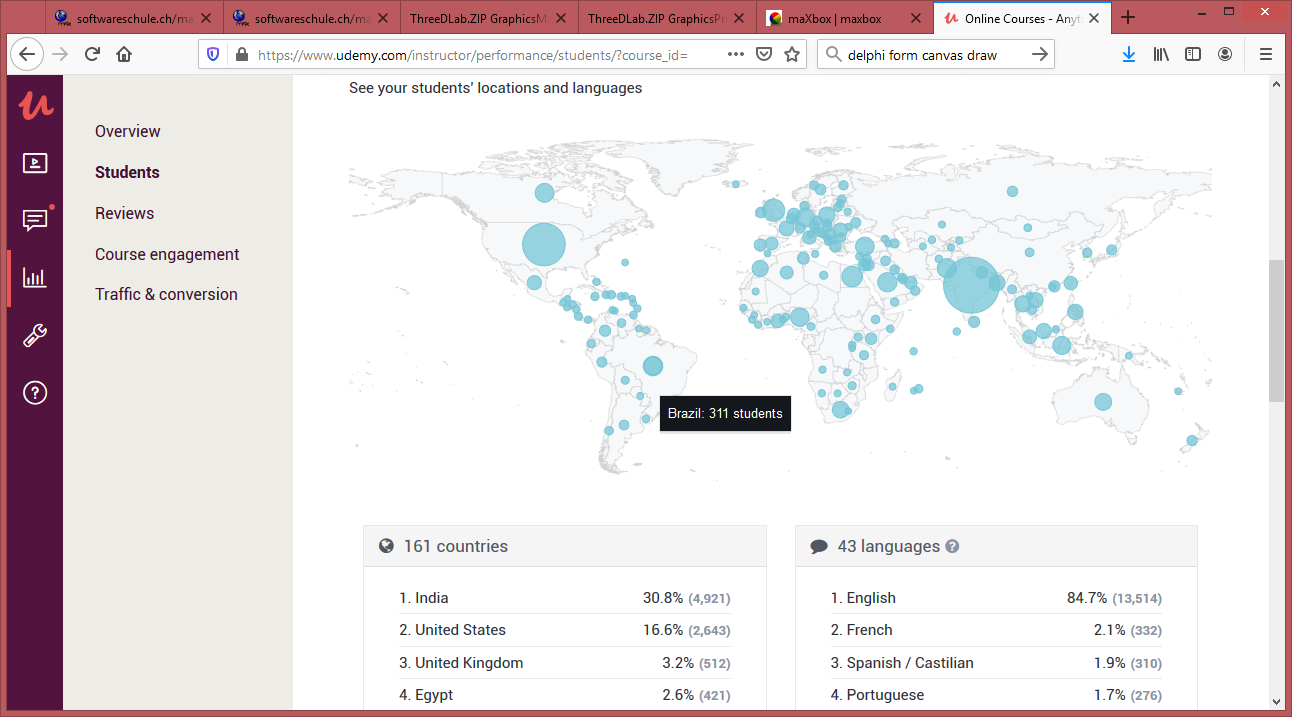1292x717 pixels.
Task: Open the Tools wrench icon
Action: [35, 336]
